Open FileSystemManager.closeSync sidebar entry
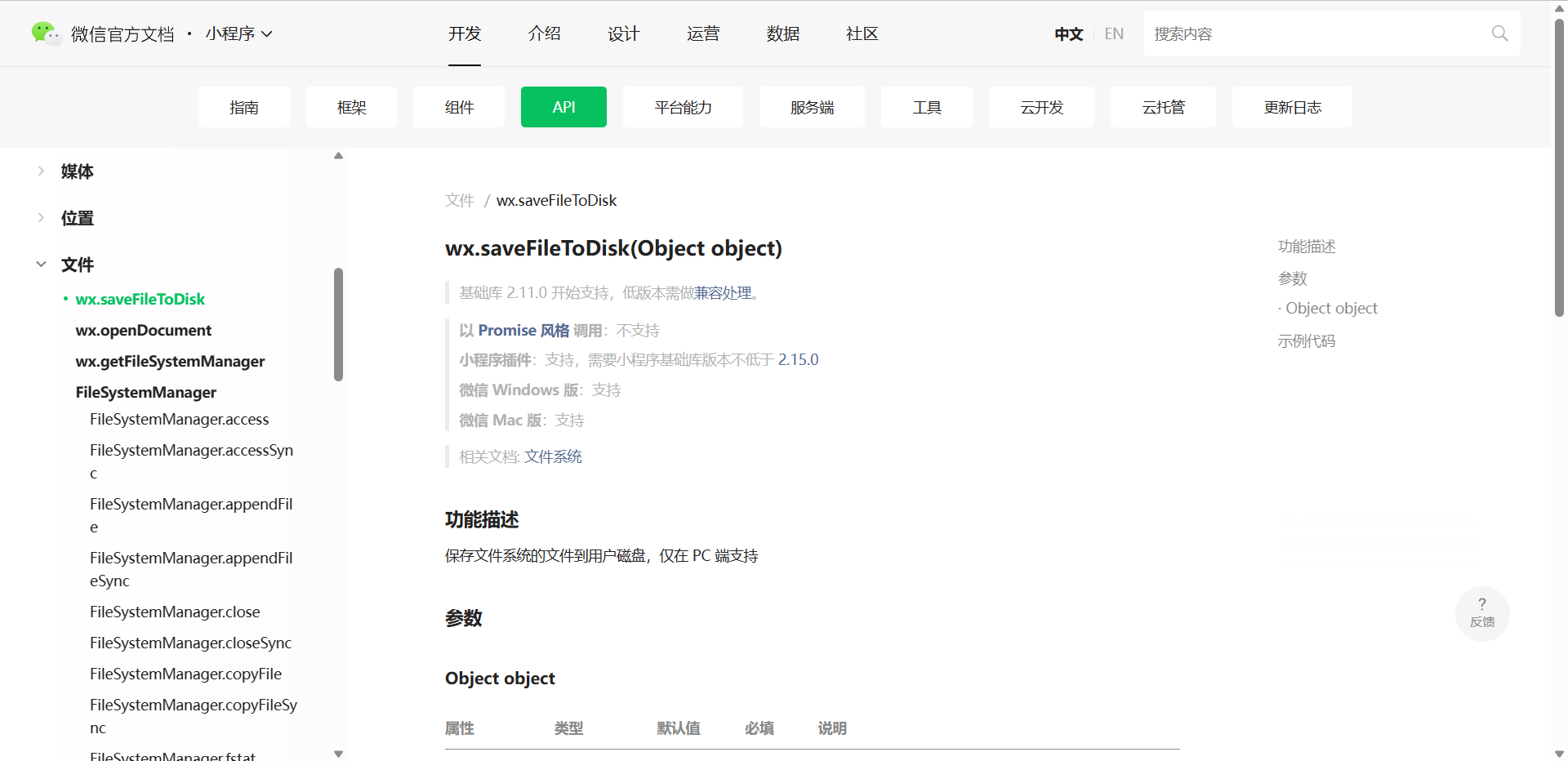 click(191, 643)
